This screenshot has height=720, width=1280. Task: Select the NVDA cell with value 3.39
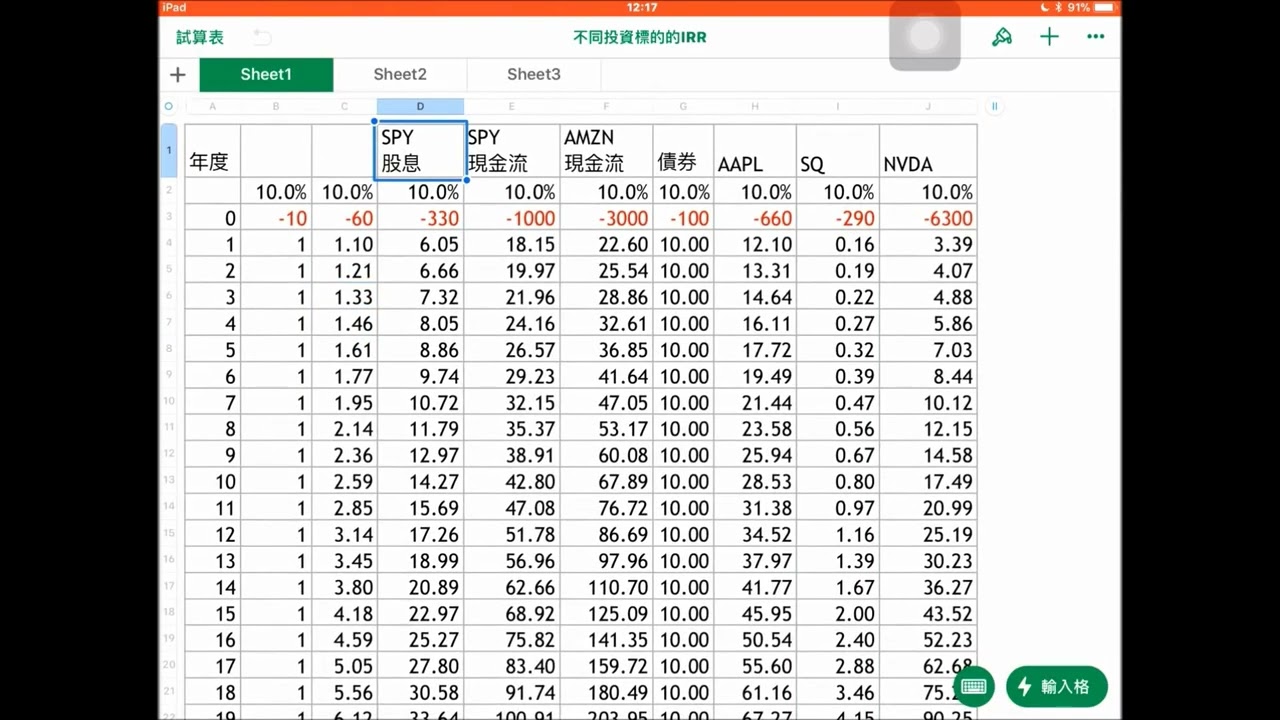click(x=928, y=244)
